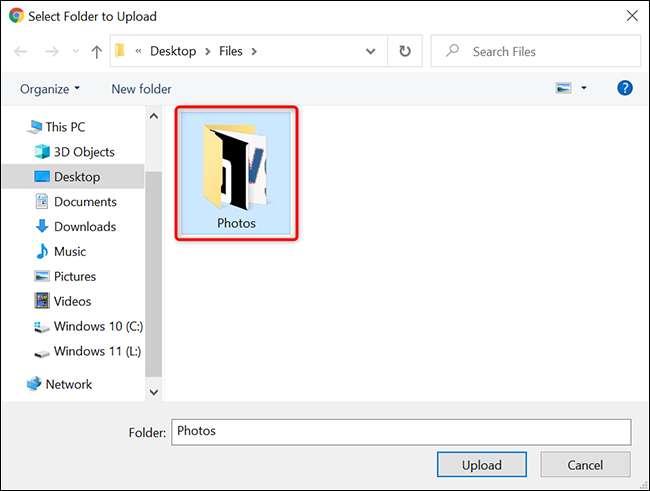Click the Downloads arrow icon in sidebar
Screen dimensions: 650x491
click(42, 226)
